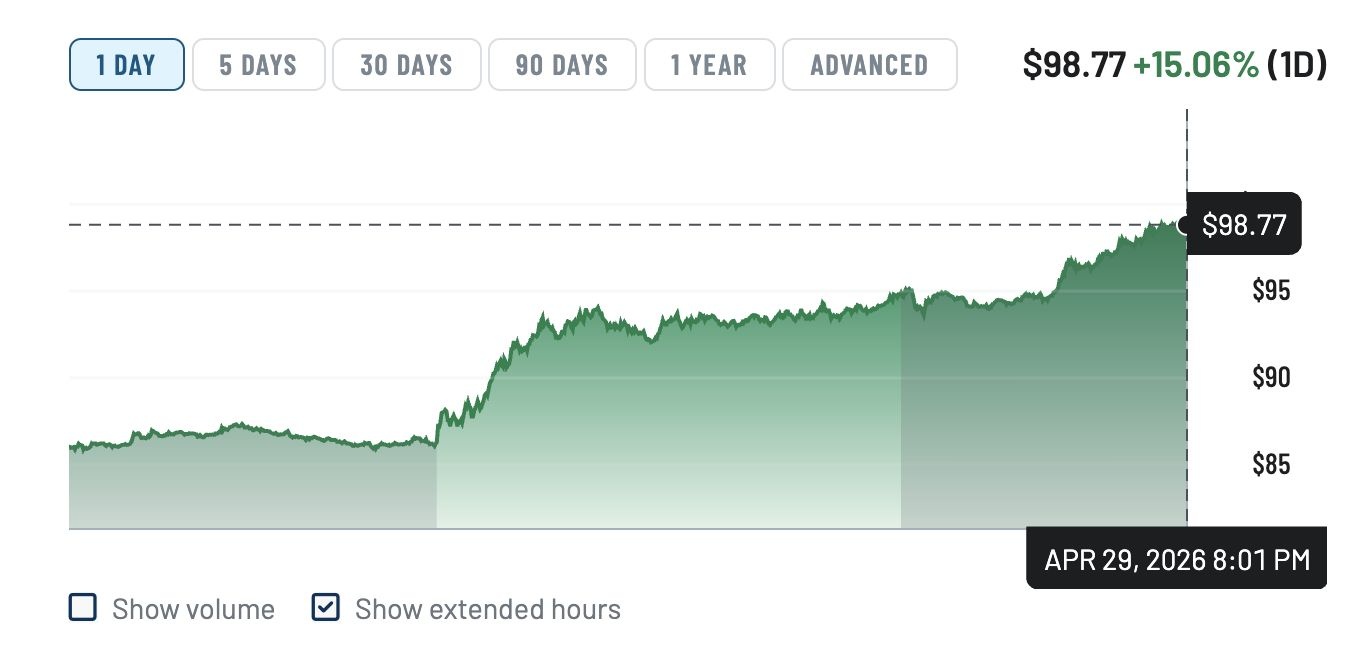Select the 1 DAY range tab
1346x656 pixels.
pos(126,65)
